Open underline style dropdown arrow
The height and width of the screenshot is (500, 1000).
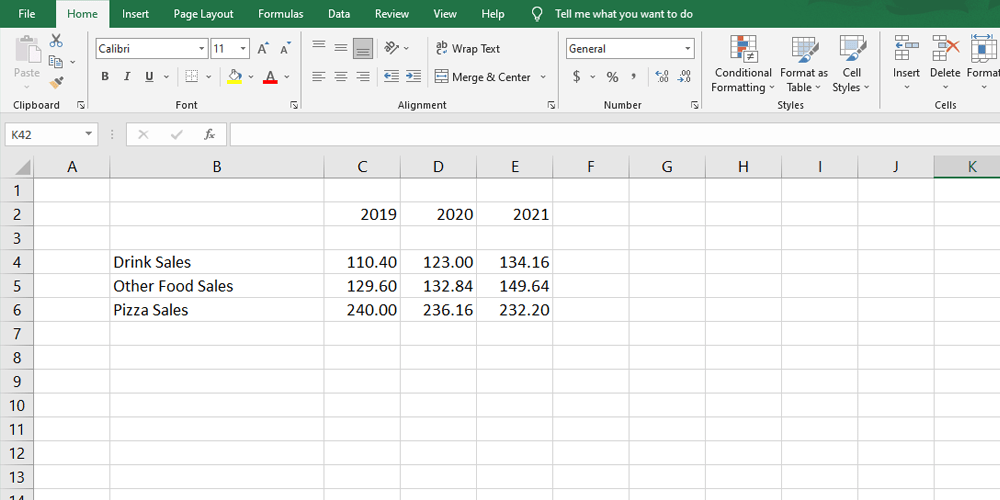pyautogui.click(x=166, y=77)
